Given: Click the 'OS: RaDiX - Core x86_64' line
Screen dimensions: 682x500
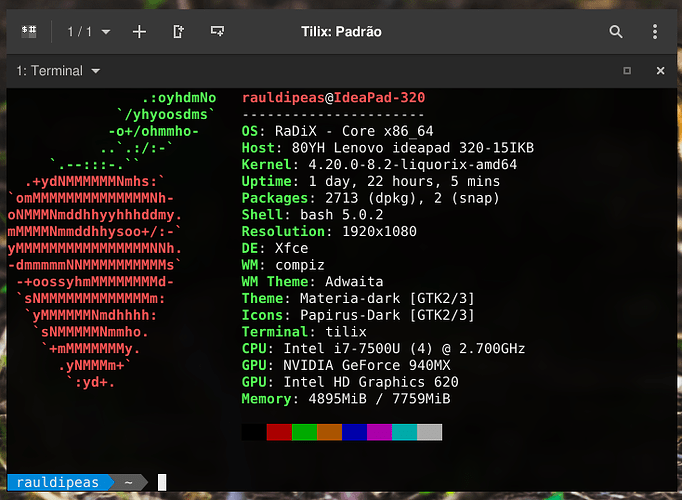Looking at the screenshot, I should tap(338, 131).
